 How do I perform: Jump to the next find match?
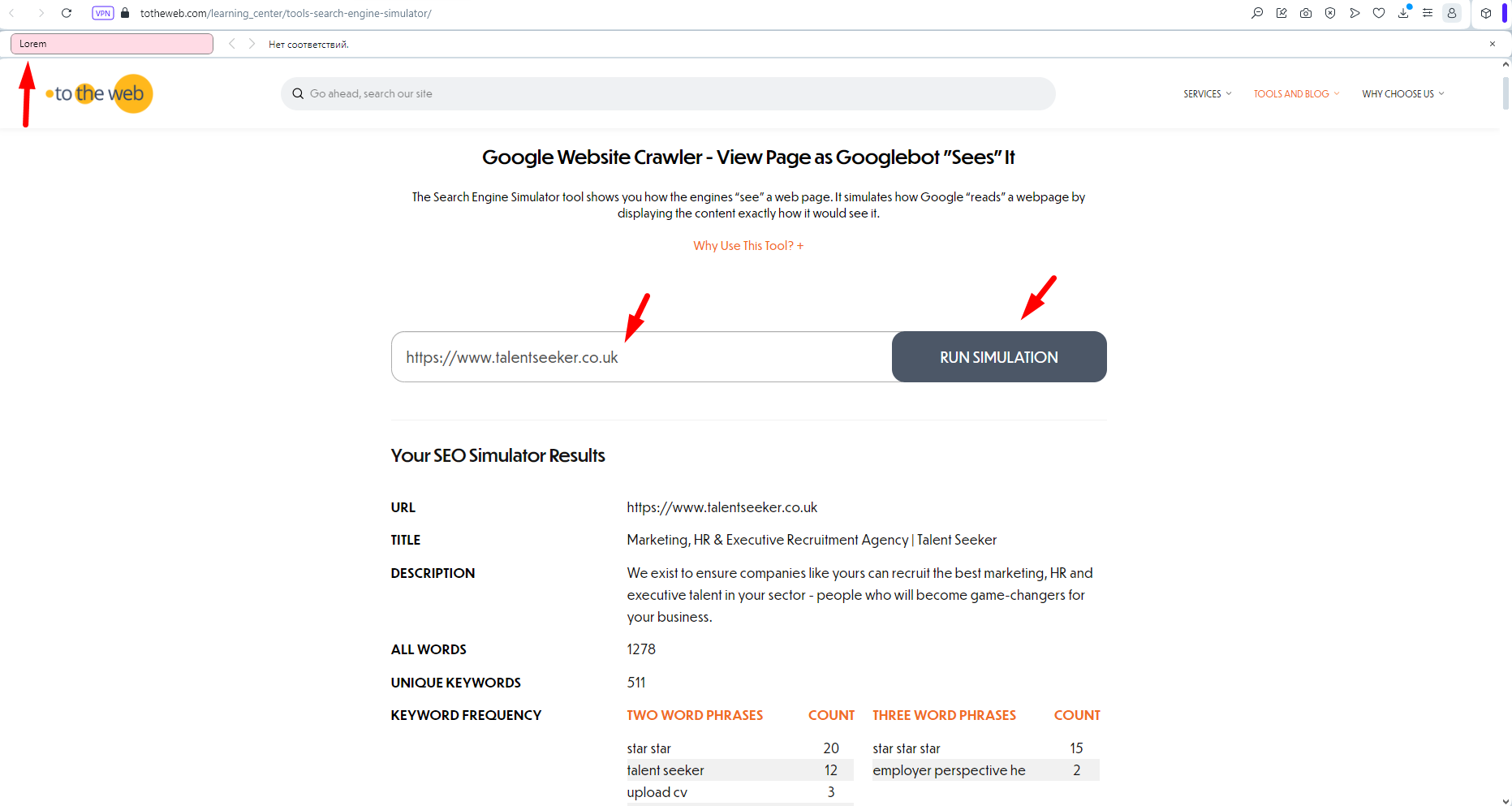[x=252, y=44]
